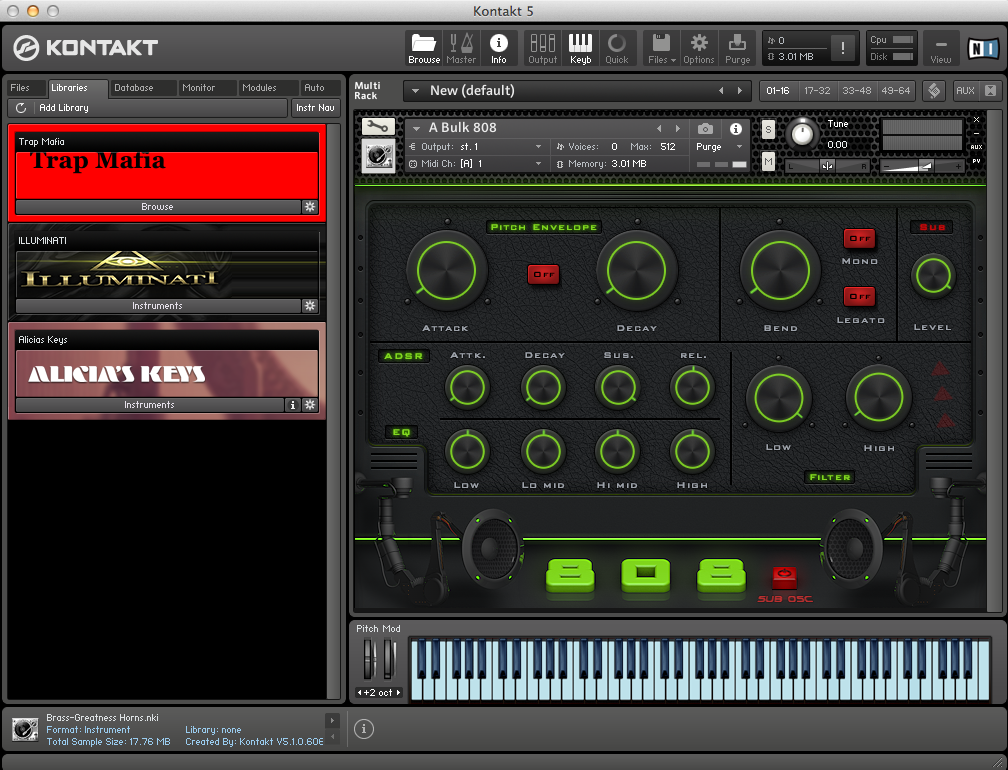This screenshot has width=1008, height=770.
Task: Switch to the Auto tab
Action: (320, 87)
